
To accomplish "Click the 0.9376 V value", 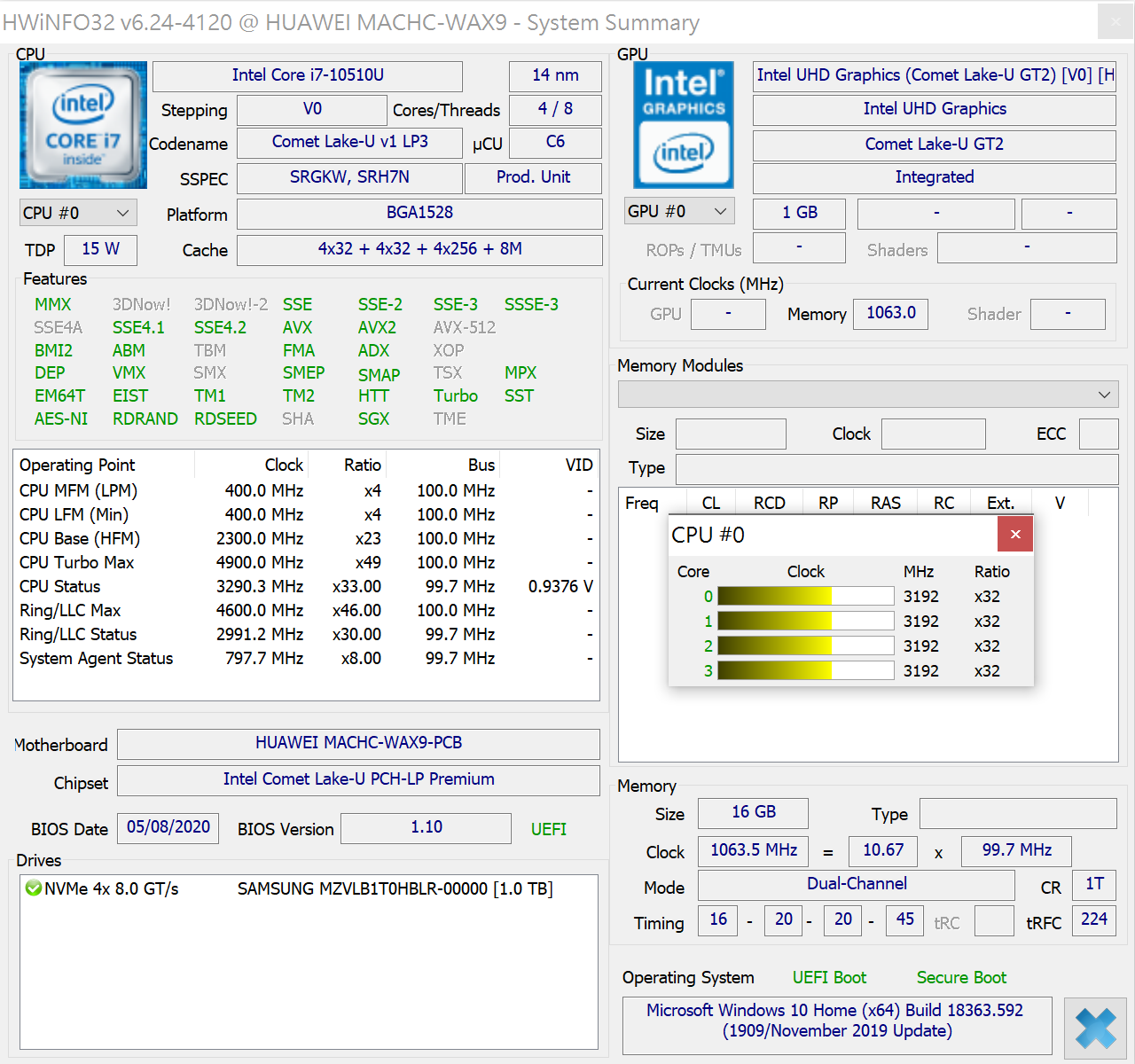I will (x=560, y=587).
